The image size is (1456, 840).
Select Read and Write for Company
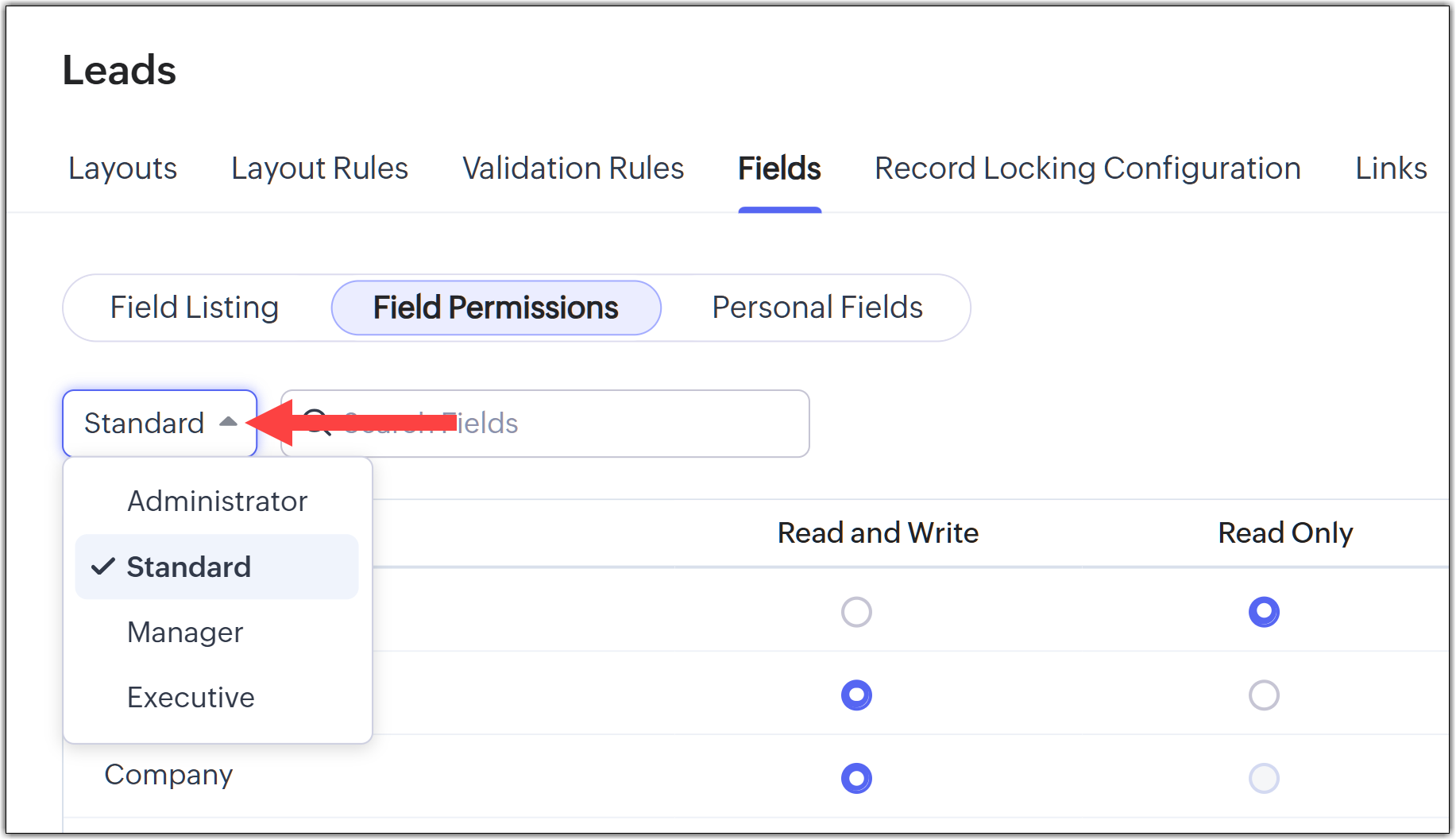(856, 778)
